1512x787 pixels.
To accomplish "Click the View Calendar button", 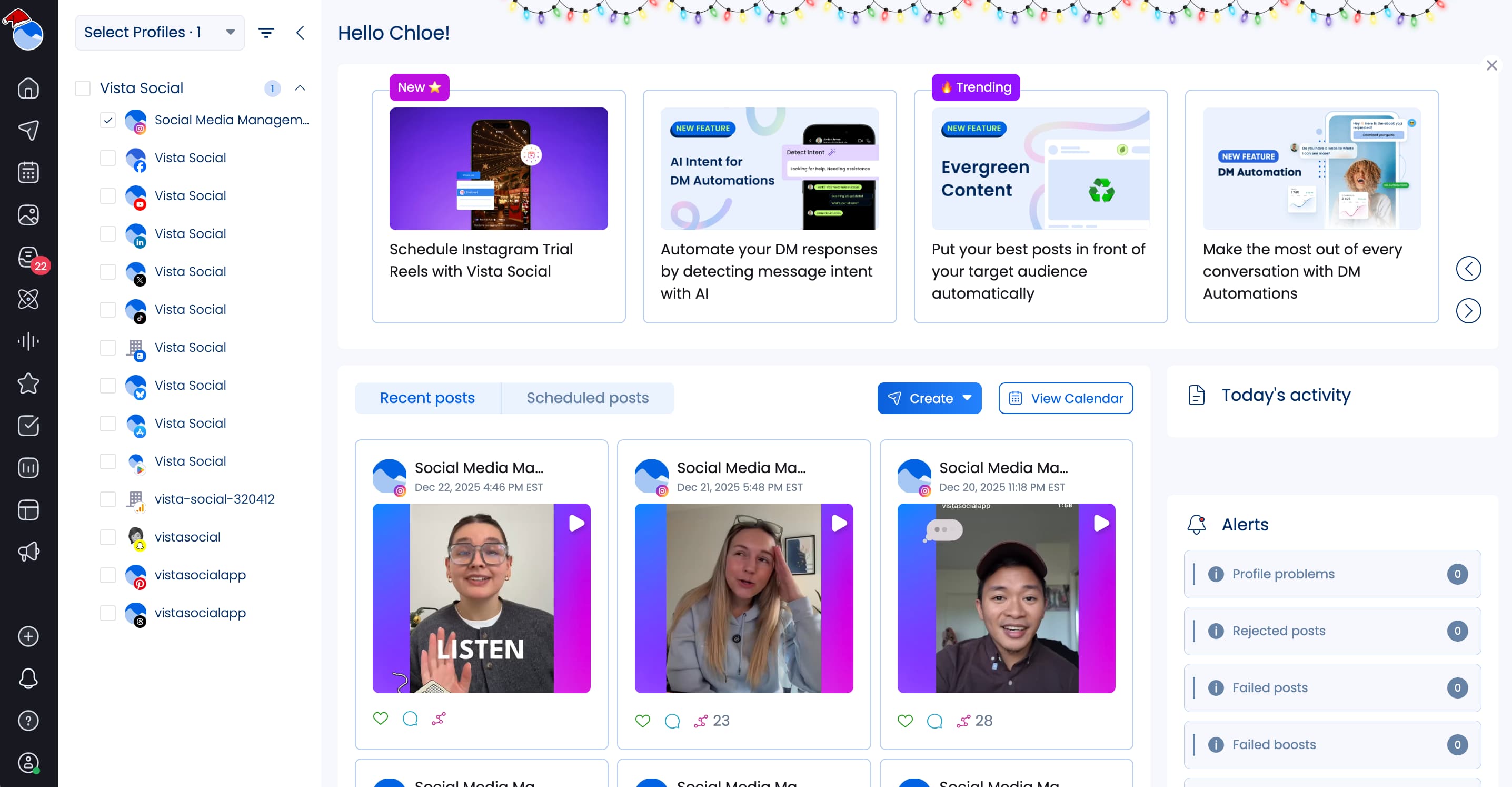I will tap(1066, 398).
